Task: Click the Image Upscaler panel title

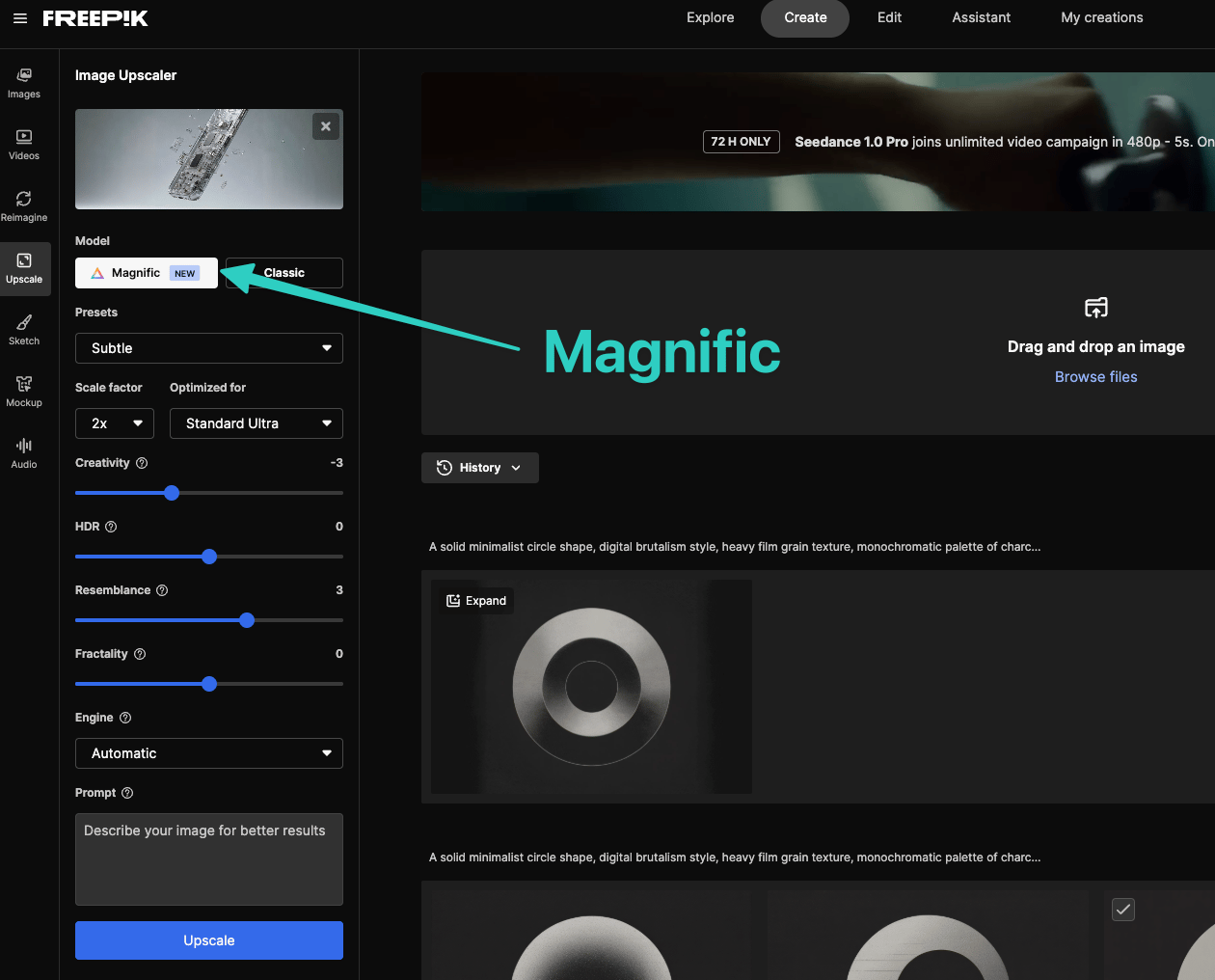Action: tap(126, 75)
